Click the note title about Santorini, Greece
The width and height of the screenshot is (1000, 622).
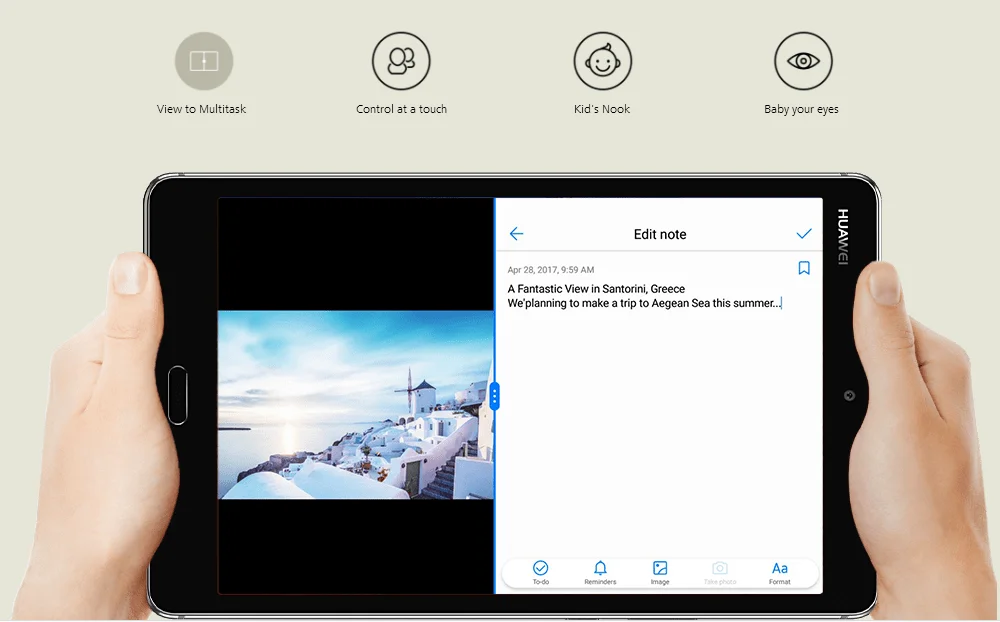(596, 289)
